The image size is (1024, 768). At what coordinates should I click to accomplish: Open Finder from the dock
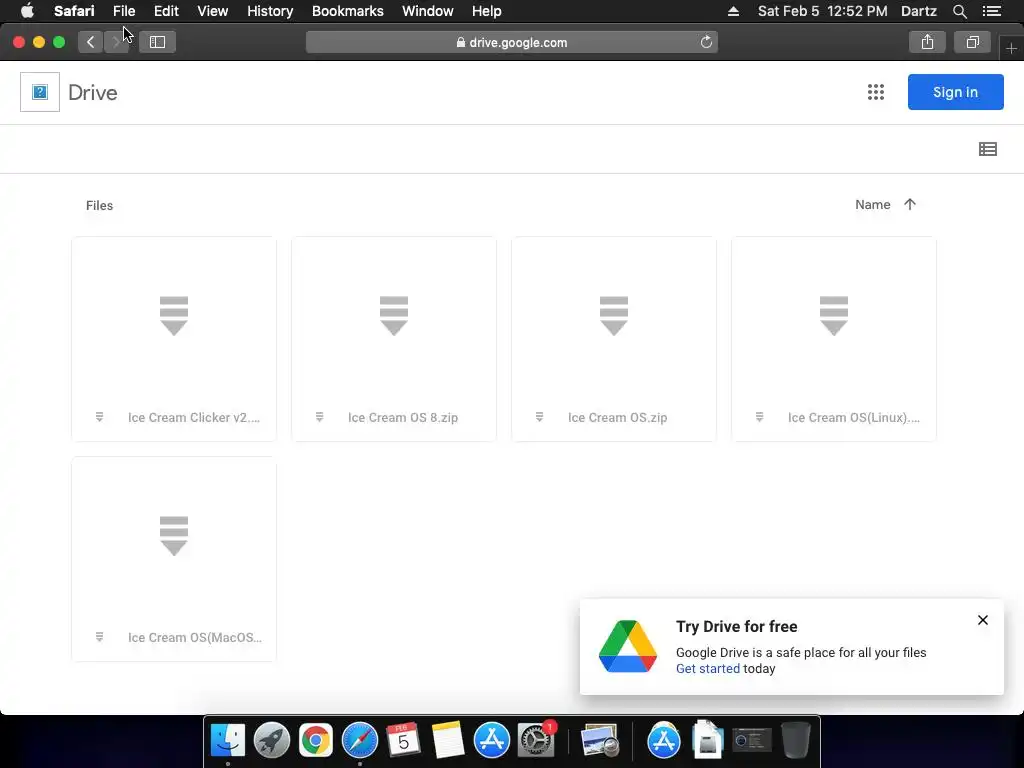pyautogui.click(x=227, y=740)
